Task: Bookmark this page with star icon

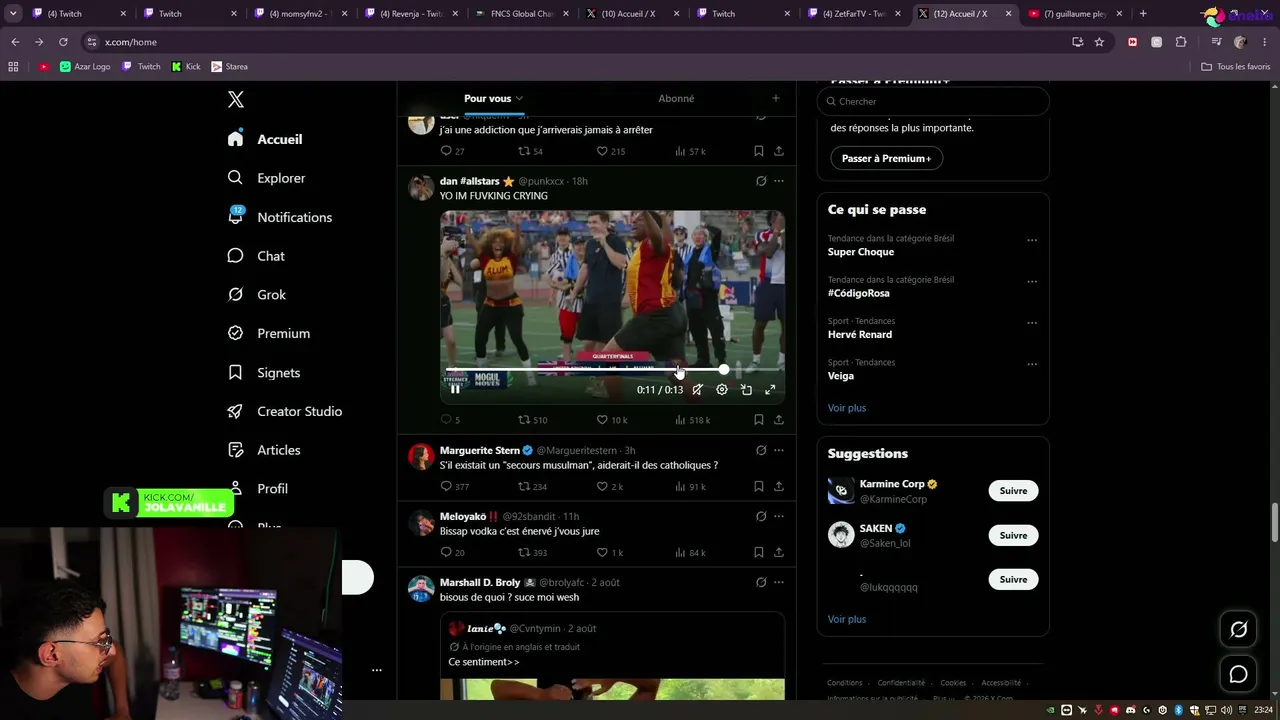Action: (1099, 42)
